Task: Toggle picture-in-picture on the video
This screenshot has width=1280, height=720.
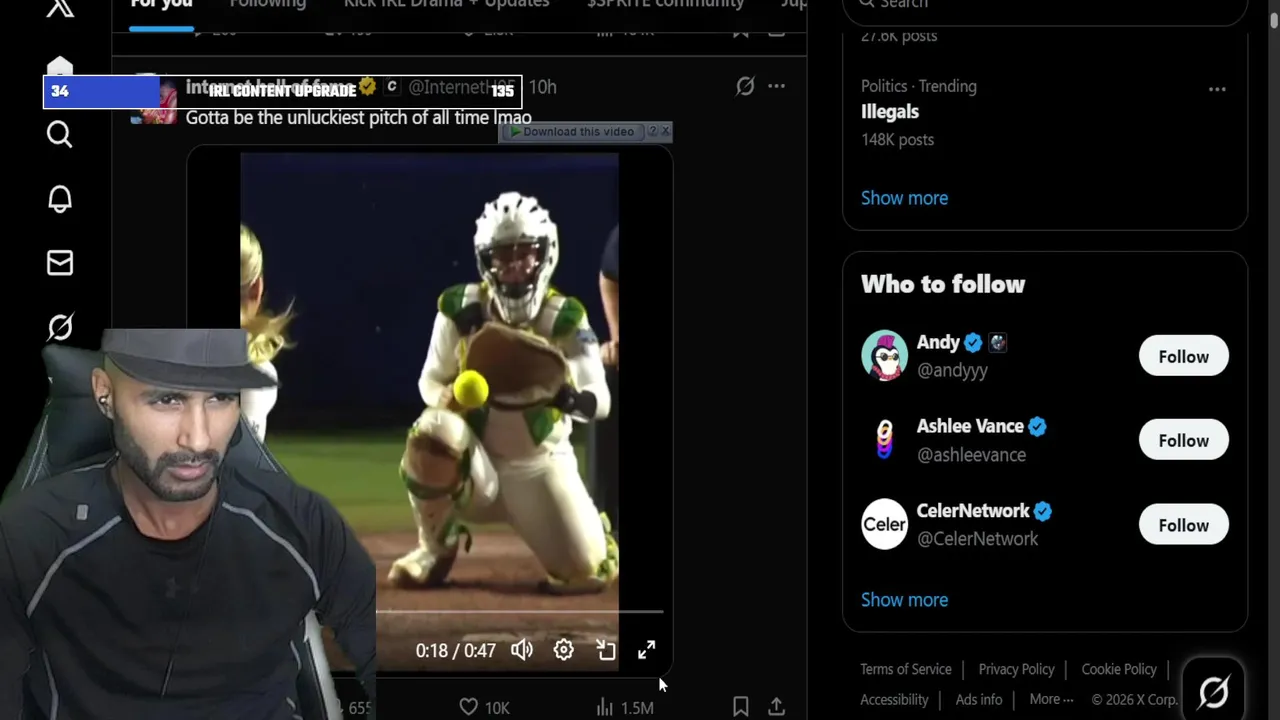Action: coord(606,650)
